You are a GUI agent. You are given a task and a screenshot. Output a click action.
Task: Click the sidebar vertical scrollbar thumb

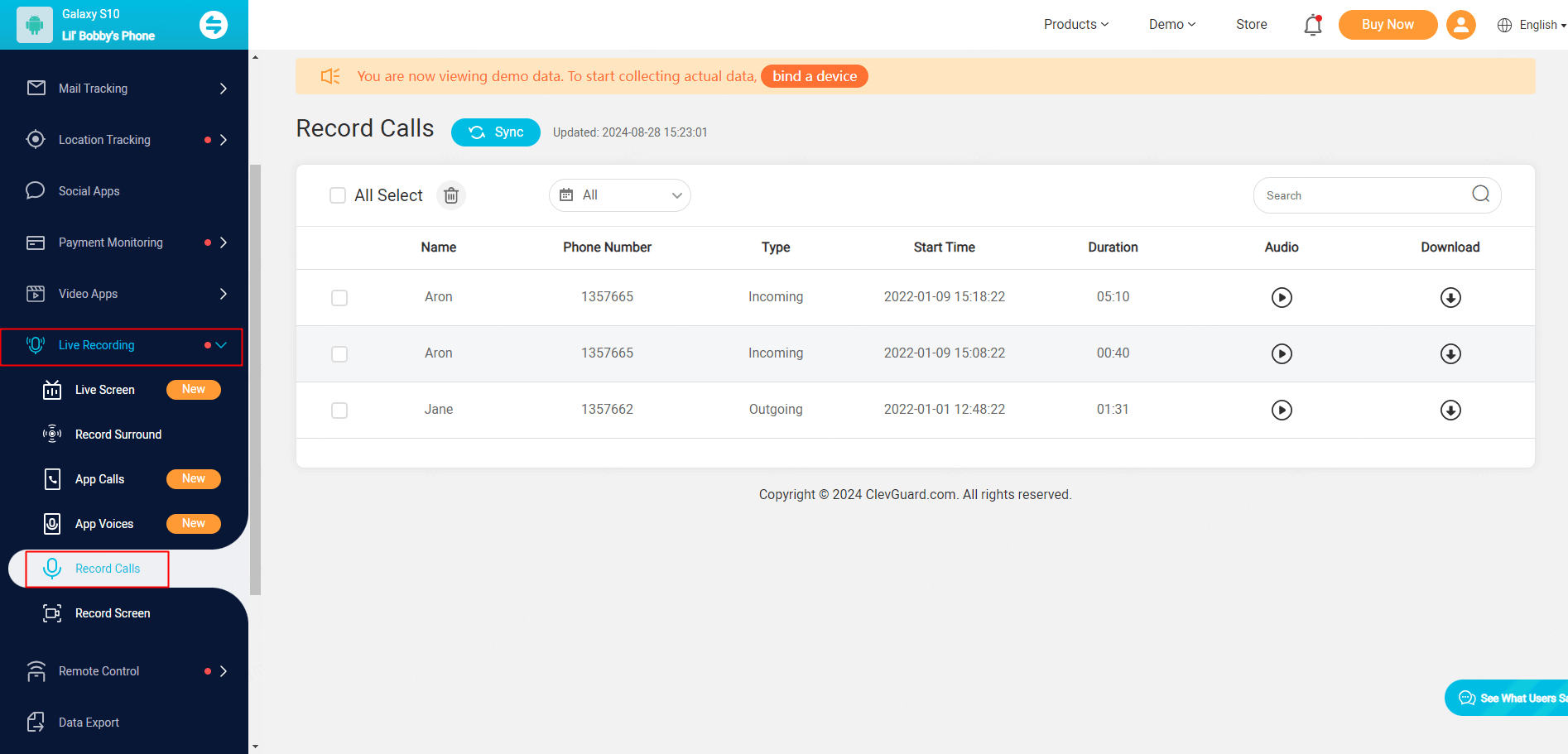[255, 379]
